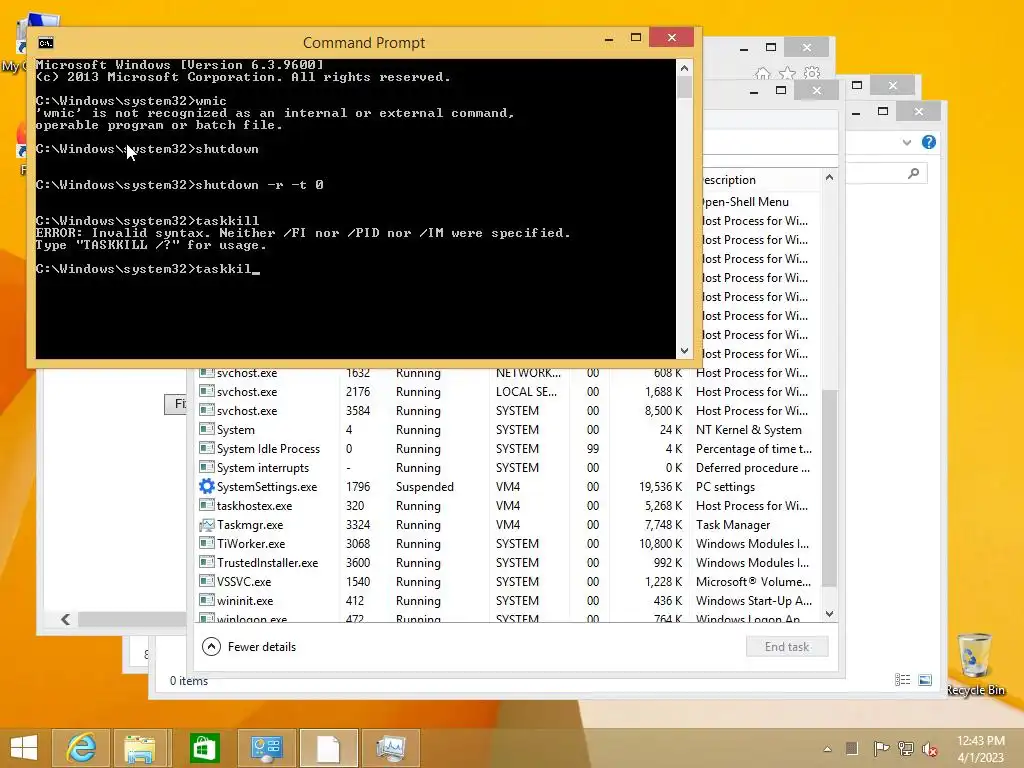Click Internet Explorer home icon
This screenshot has width=1024, height=768.
coord(762,73)
